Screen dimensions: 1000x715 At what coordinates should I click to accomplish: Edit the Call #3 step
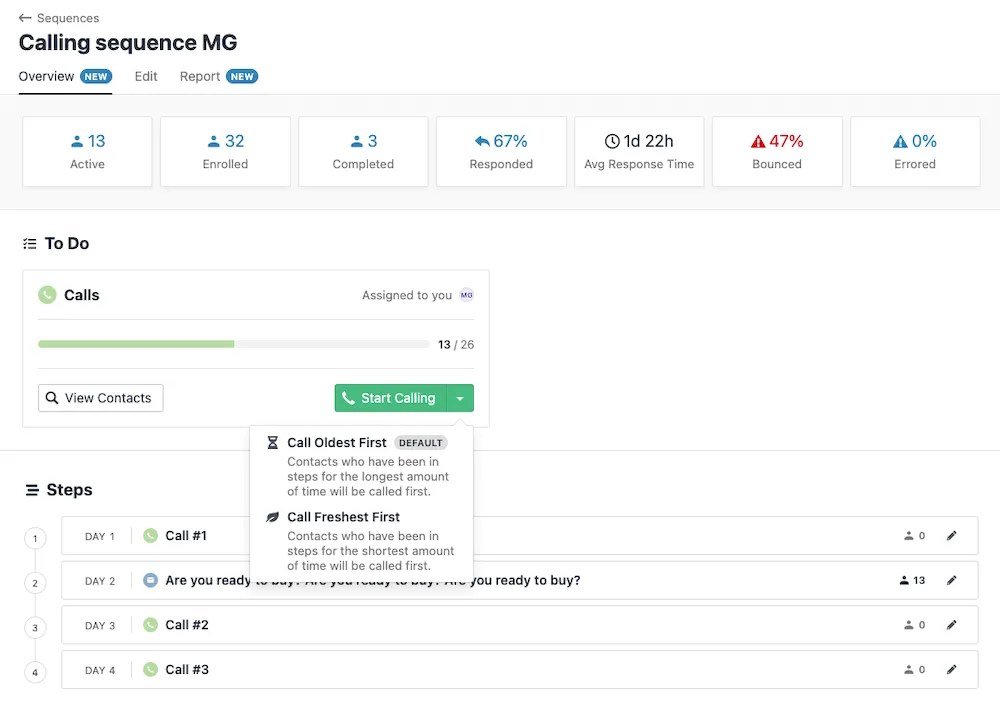click(951, 670)
